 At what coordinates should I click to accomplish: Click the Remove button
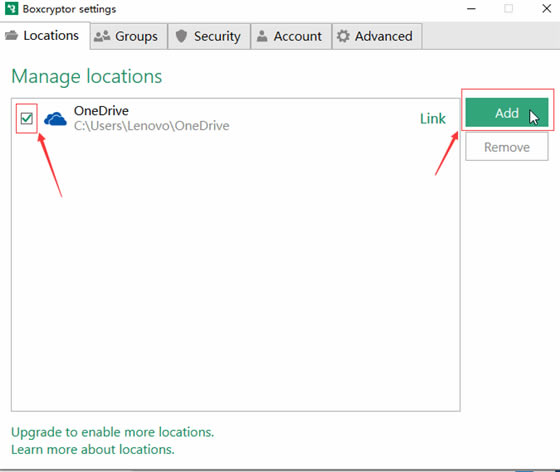pos(507,147)
